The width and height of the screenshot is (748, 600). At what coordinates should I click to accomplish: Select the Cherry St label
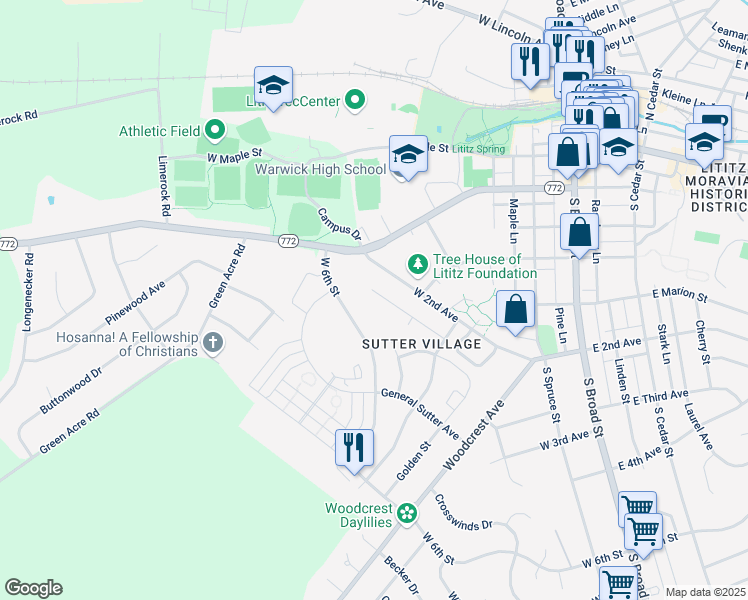[x=703, y=342]
